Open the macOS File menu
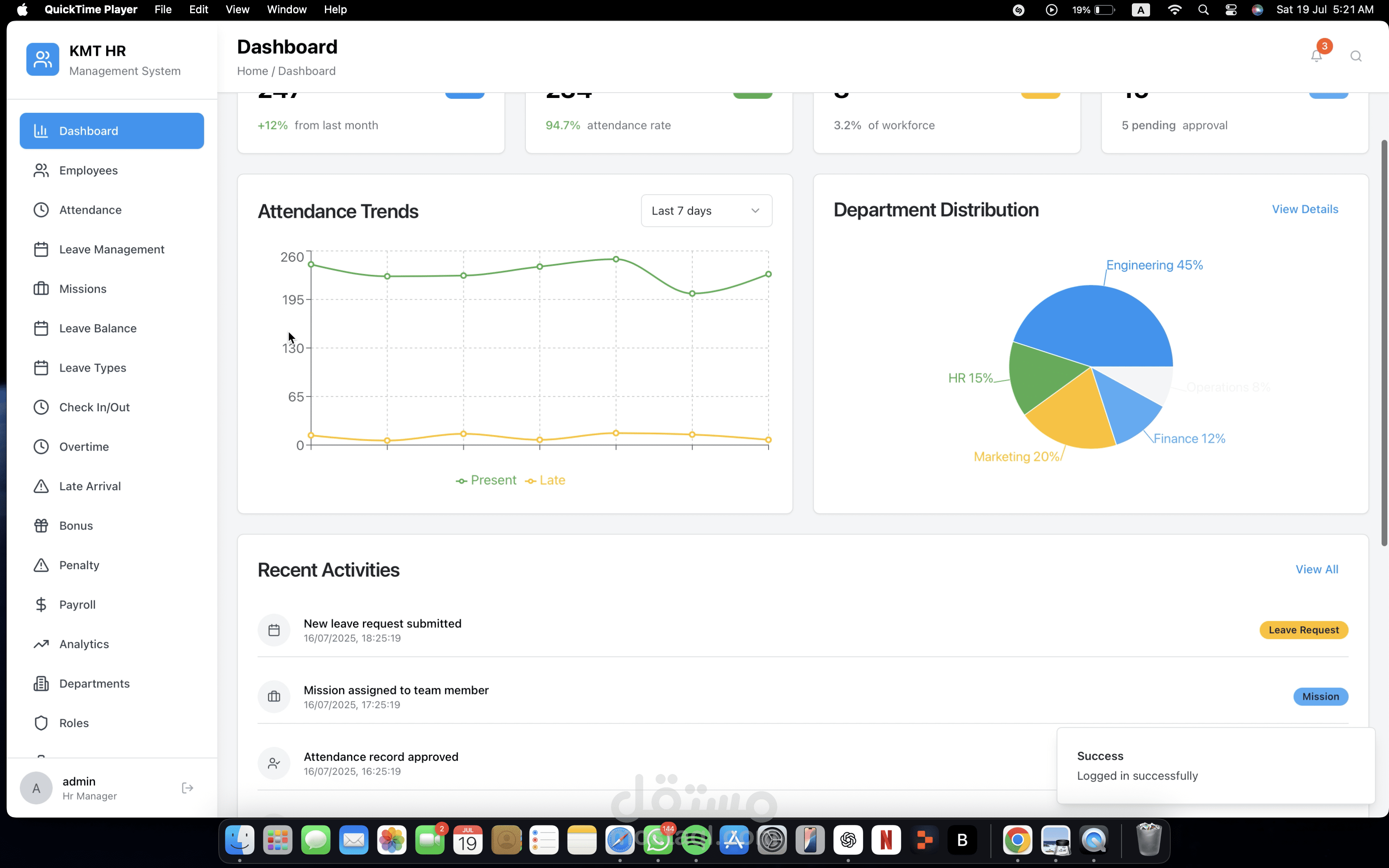The image size is (1389, 868). (x=163, y=9)
